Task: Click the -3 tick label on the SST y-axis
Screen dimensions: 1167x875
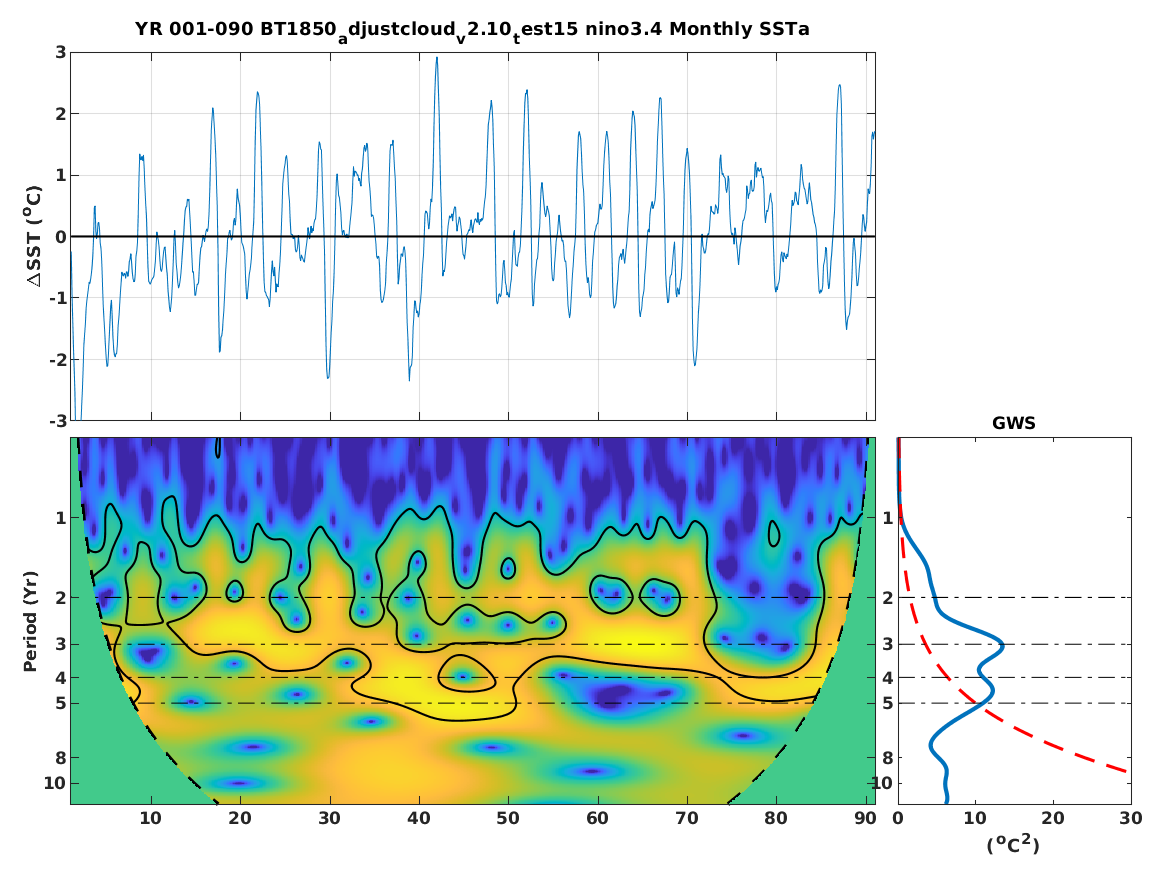Action: pyautogui.click(x=57, y=421)
